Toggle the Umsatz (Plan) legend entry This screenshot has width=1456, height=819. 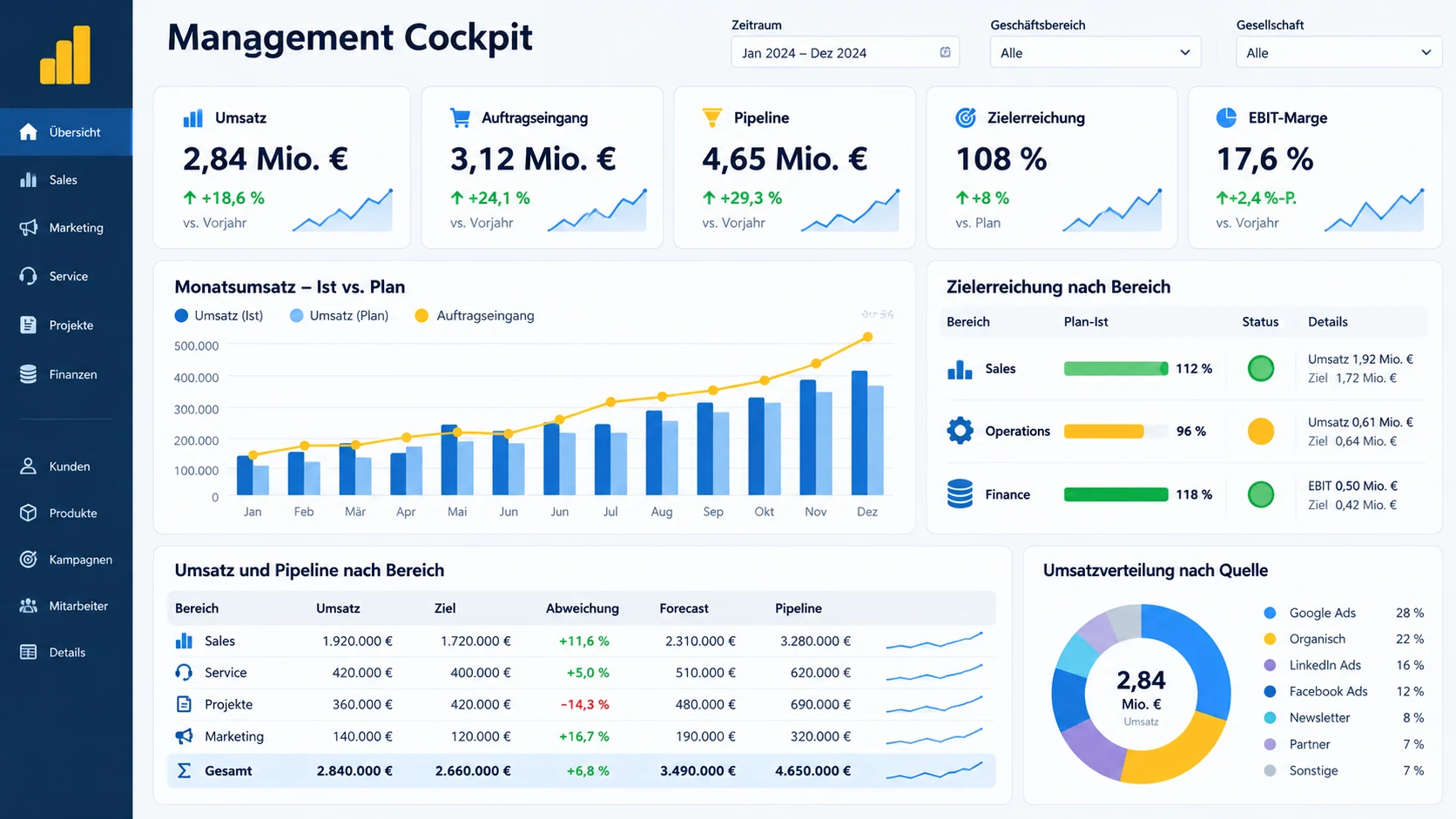(x=340, y=316)
